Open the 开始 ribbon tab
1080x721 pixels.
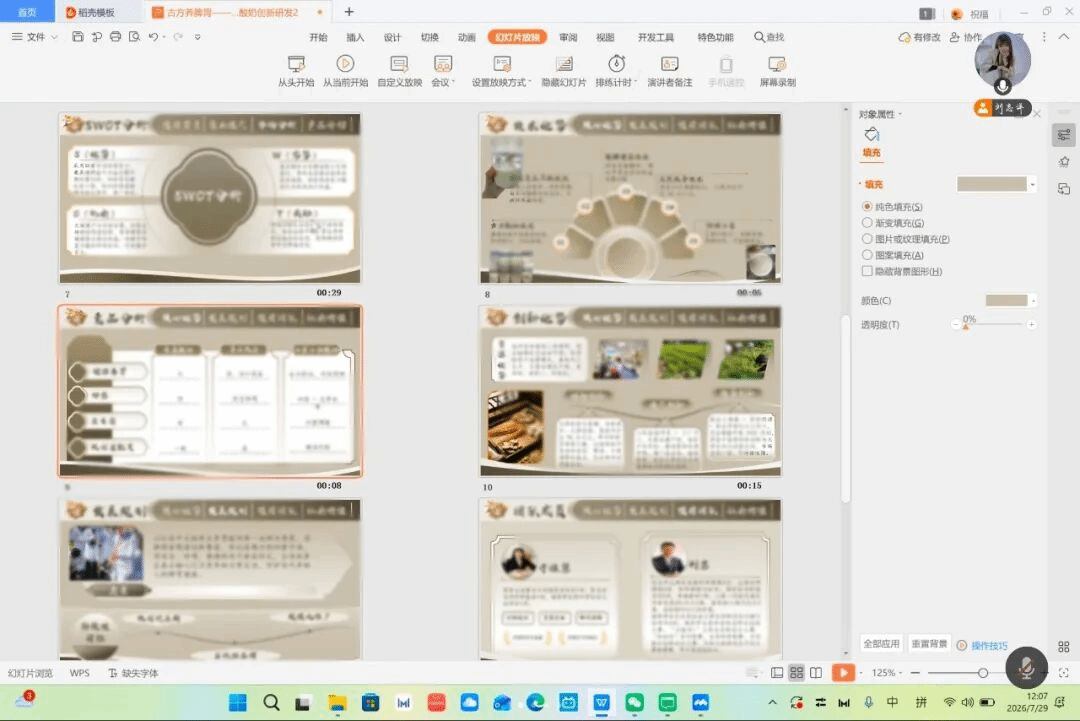click(318, 37)
